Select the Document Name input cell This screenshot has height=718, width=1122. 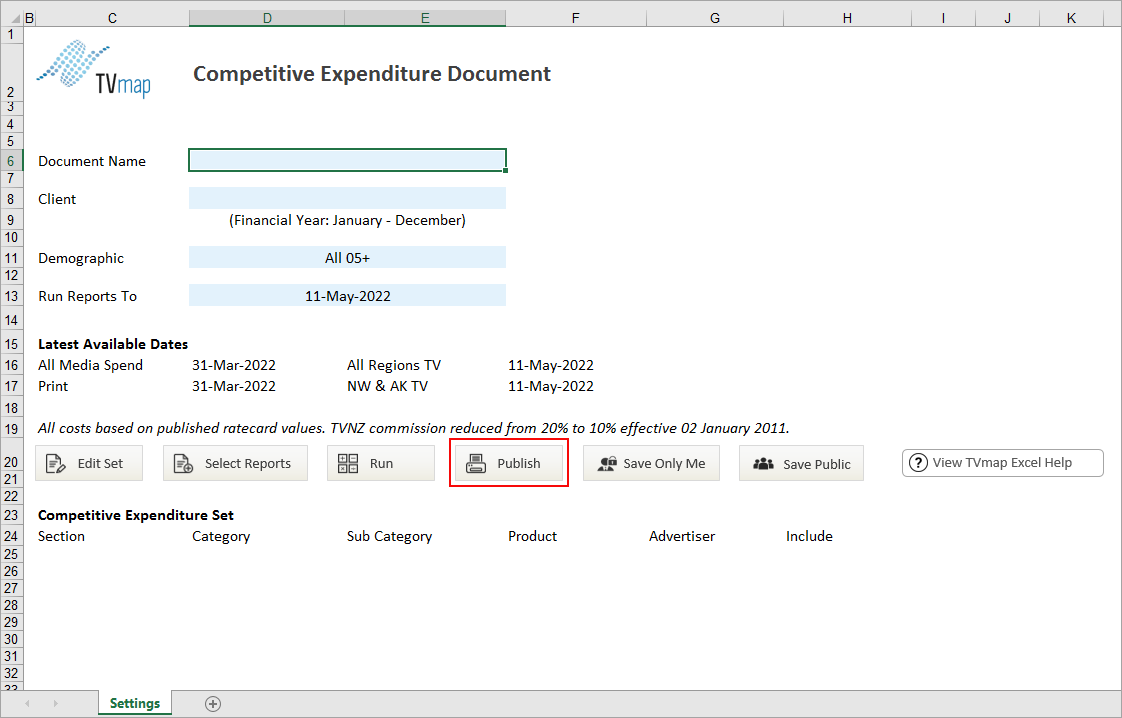(x=348, y=160)
